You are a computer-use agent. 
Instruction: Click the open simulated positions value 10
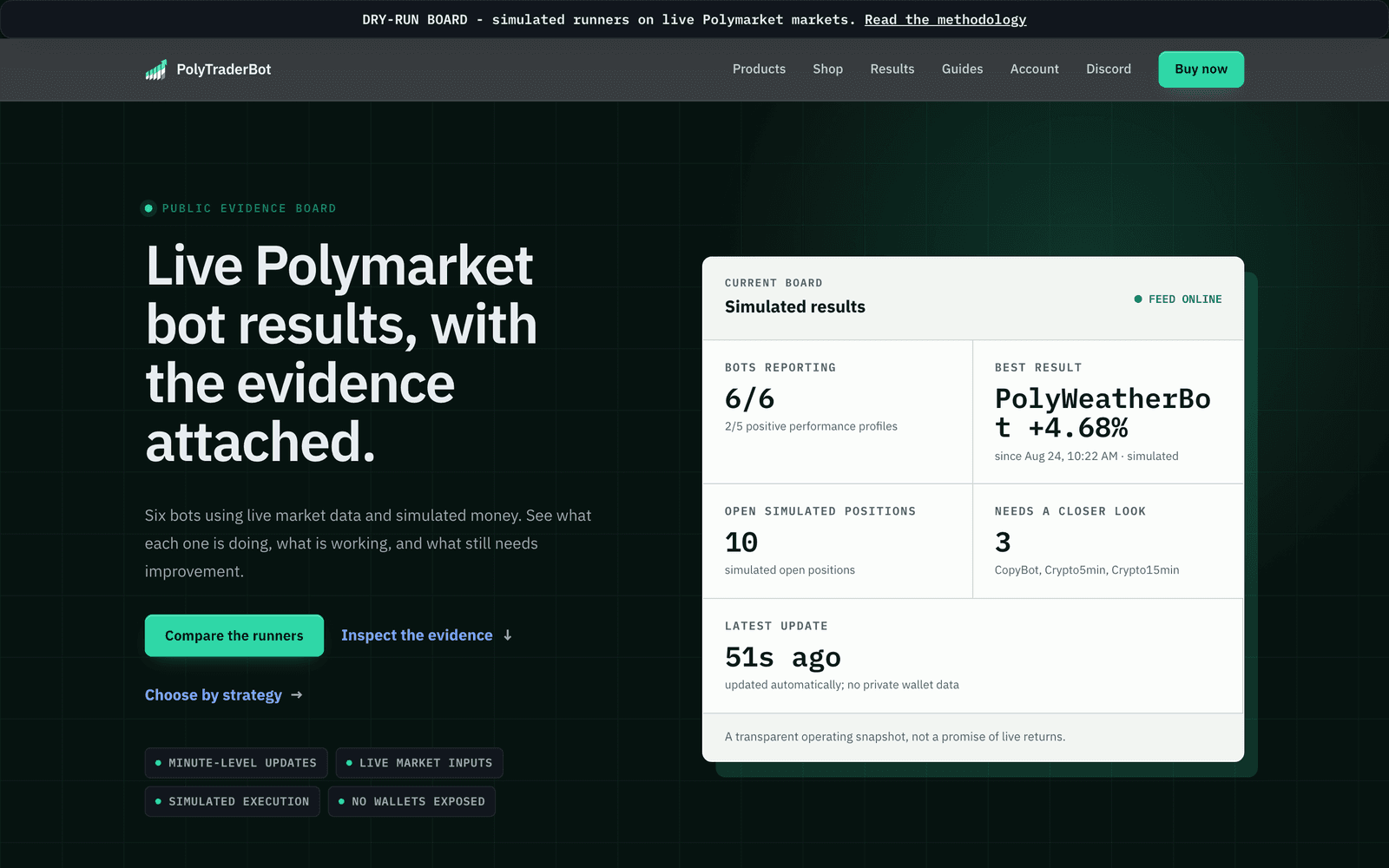click(x=741, y=542)
